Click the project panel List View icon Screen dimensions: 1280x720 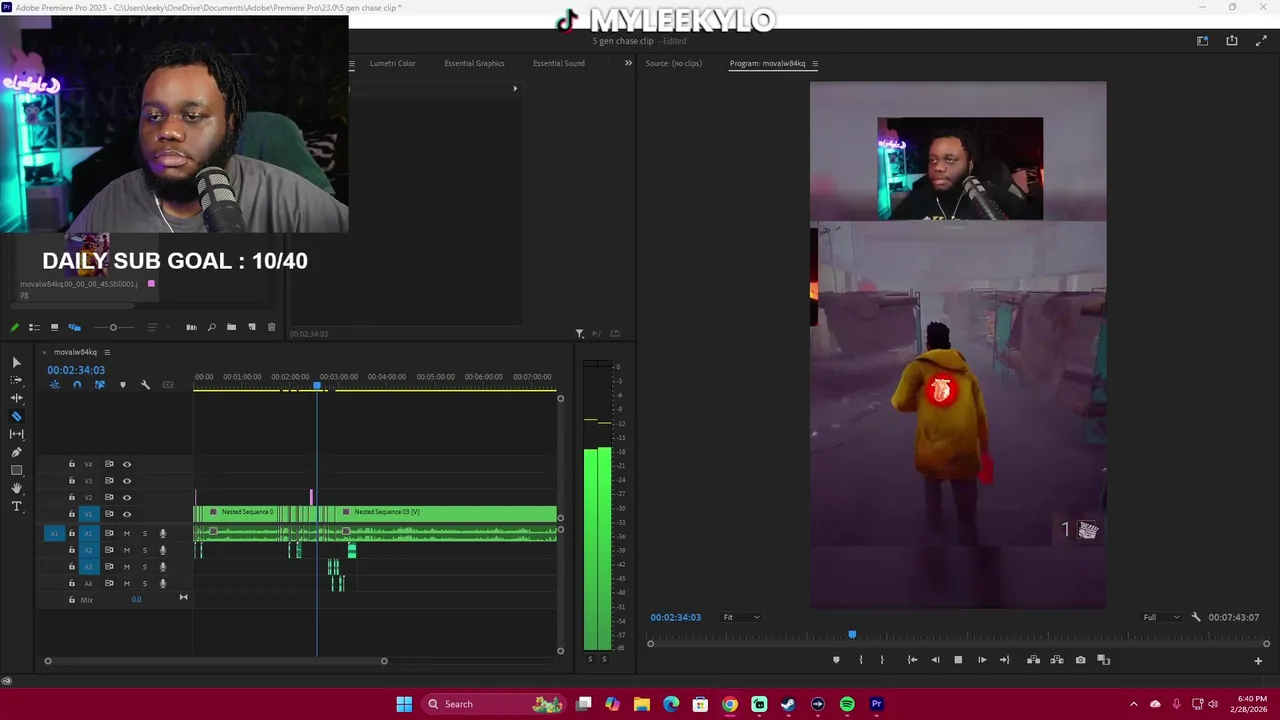pos(34,327)
